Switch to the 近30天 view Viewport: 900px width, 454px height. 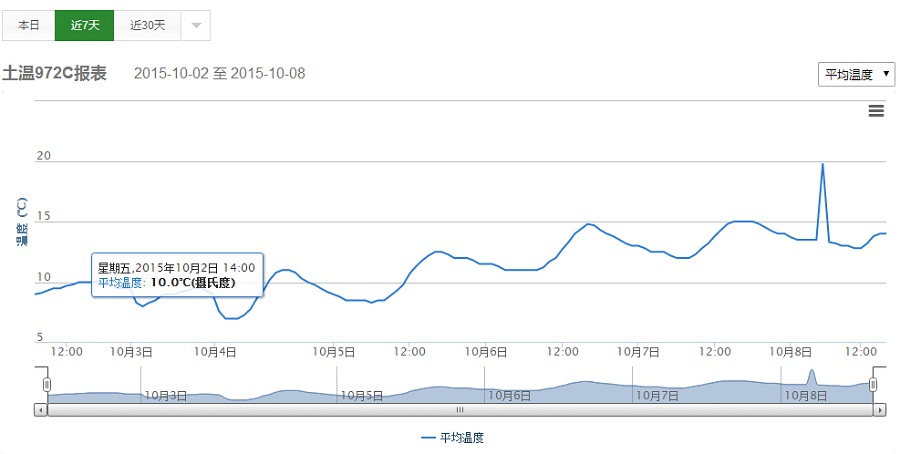[x=148, y=25]
